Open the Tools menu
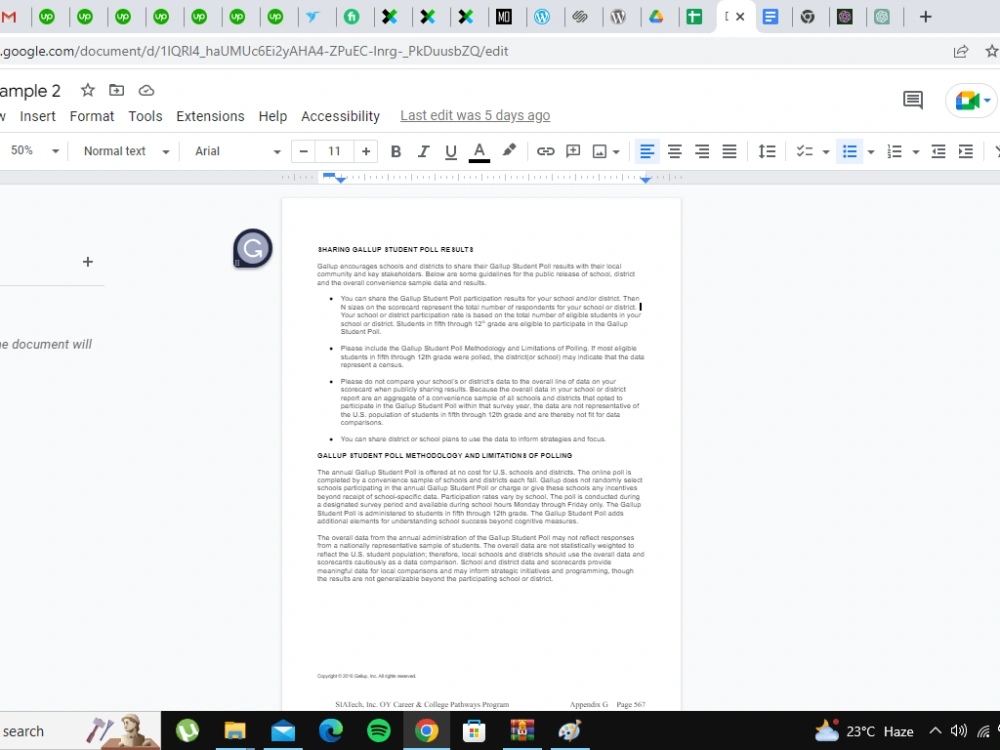The height and width of the screenshot is (750, 1000). click(145, 116)
